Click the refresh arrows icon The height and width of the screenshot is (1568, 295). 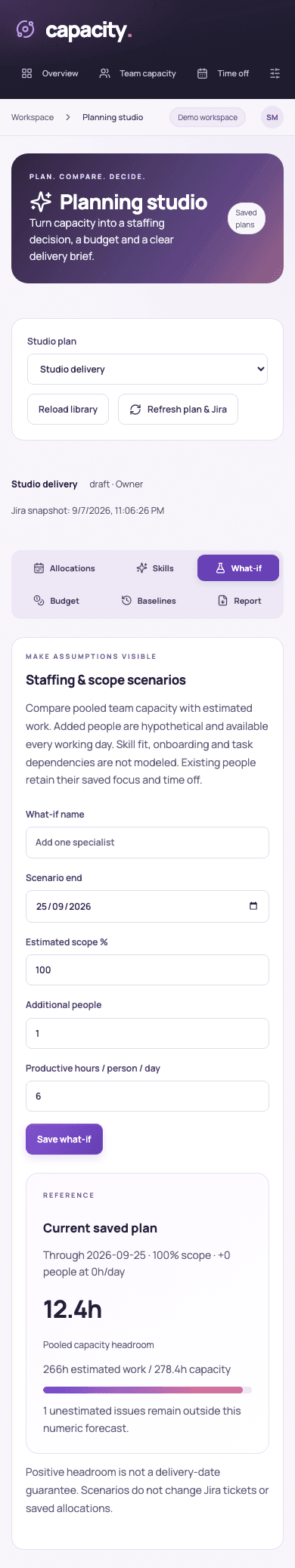click(x=135, y=410)
